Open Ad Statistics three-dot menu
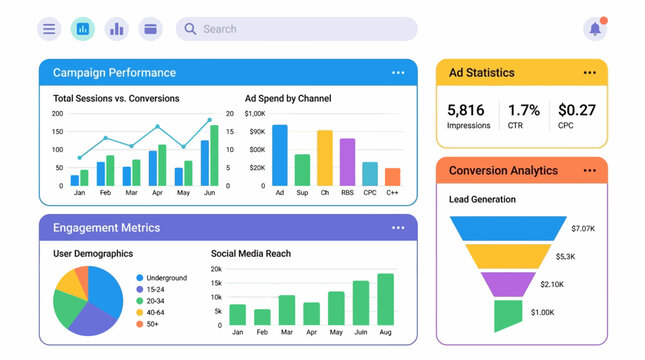The image size is (645, 360). point(589,73)
